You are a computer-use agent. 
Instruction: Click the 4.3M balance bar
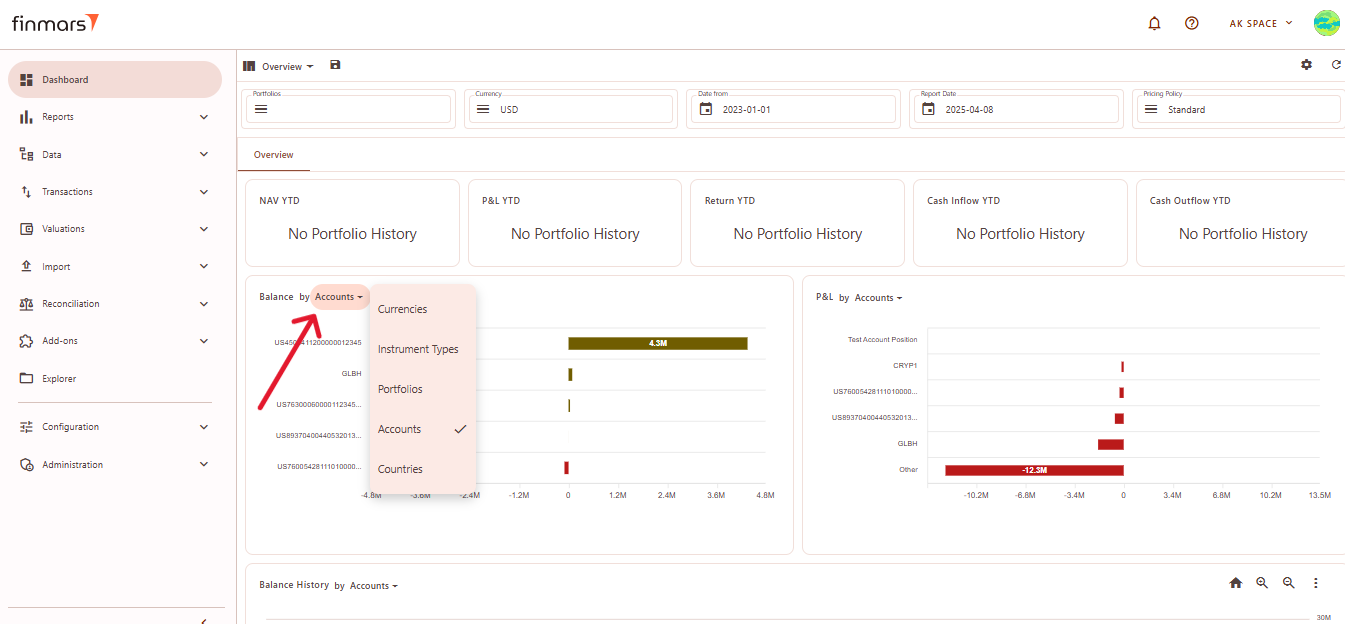click(x=657, y=343)
